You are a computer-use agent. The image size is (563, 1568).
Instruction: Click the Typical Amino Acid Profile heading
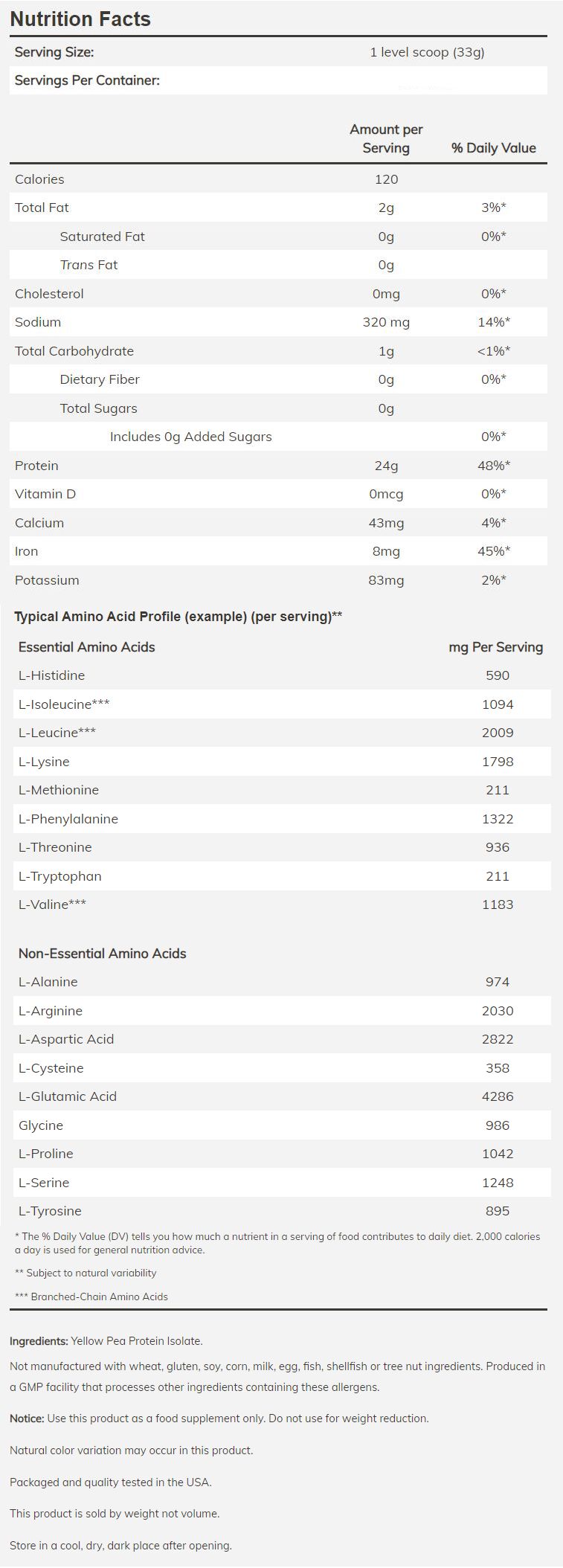point(178,616)
